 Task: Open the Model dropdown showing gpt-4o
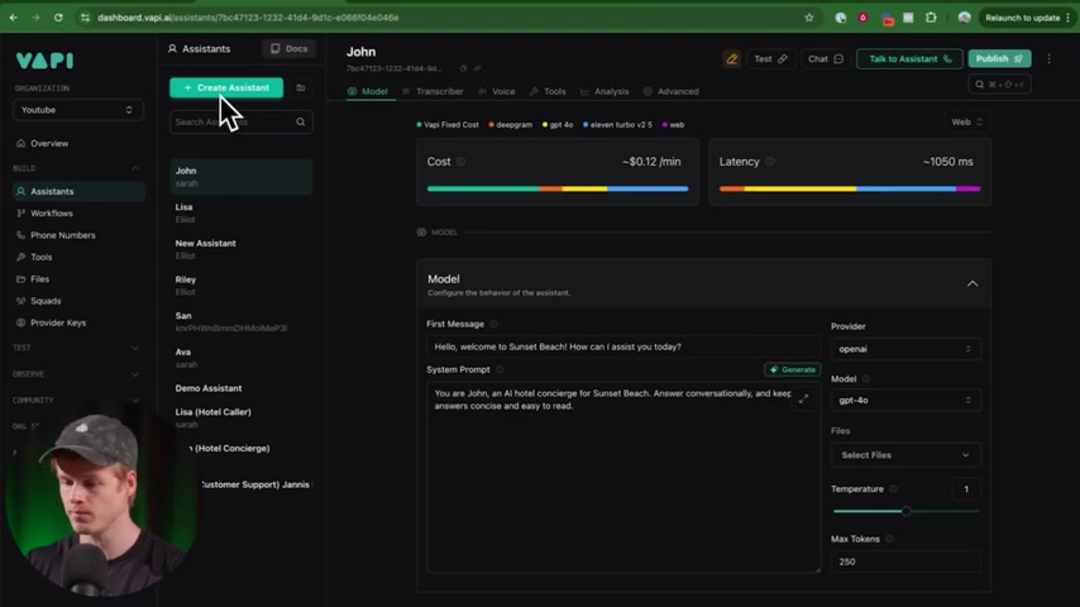[905, 400]
